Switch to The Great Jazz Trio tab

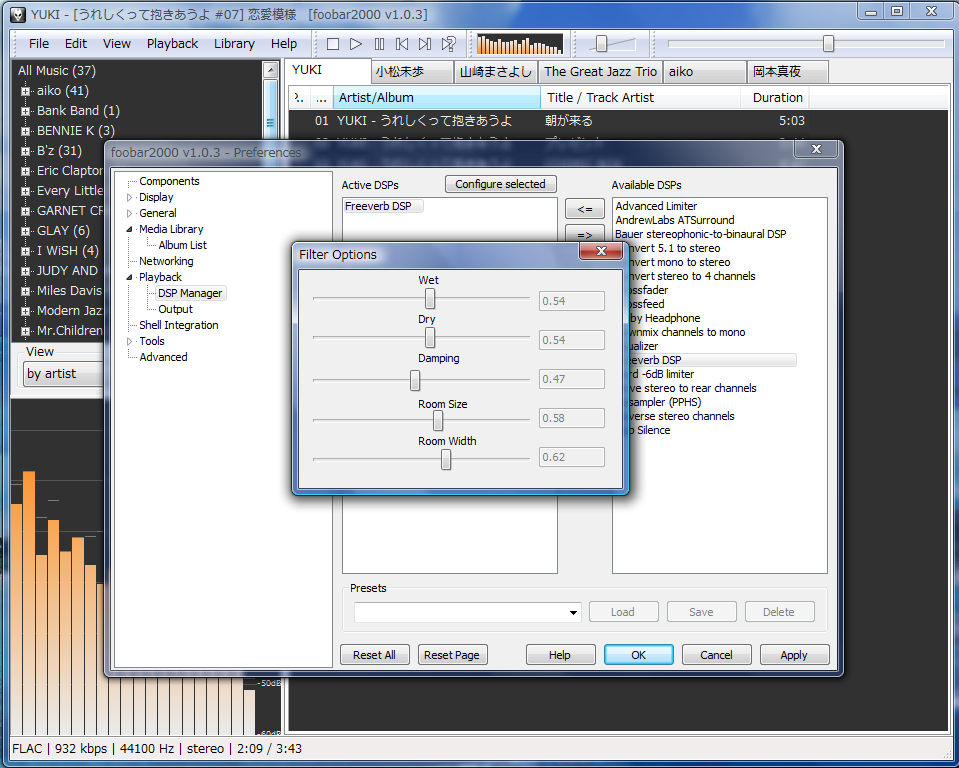(x=601, y=72)
